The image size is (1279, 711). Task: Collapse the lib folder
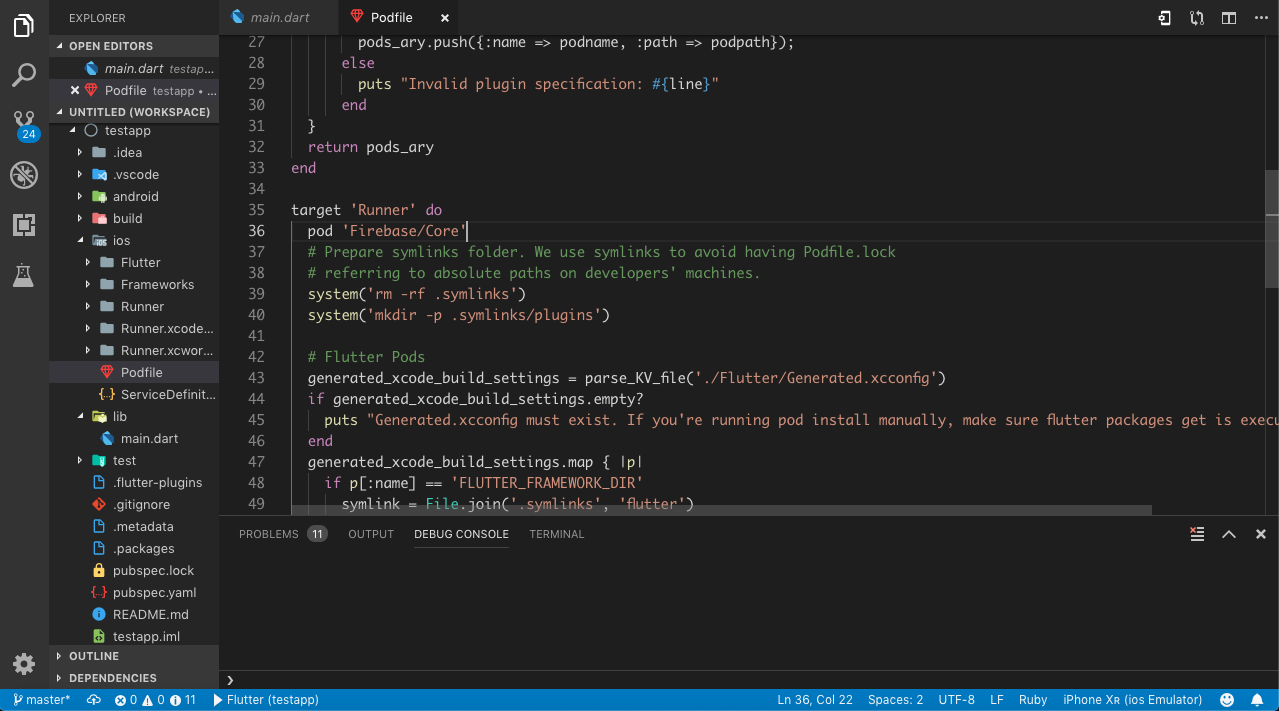[x=134, y=417]
